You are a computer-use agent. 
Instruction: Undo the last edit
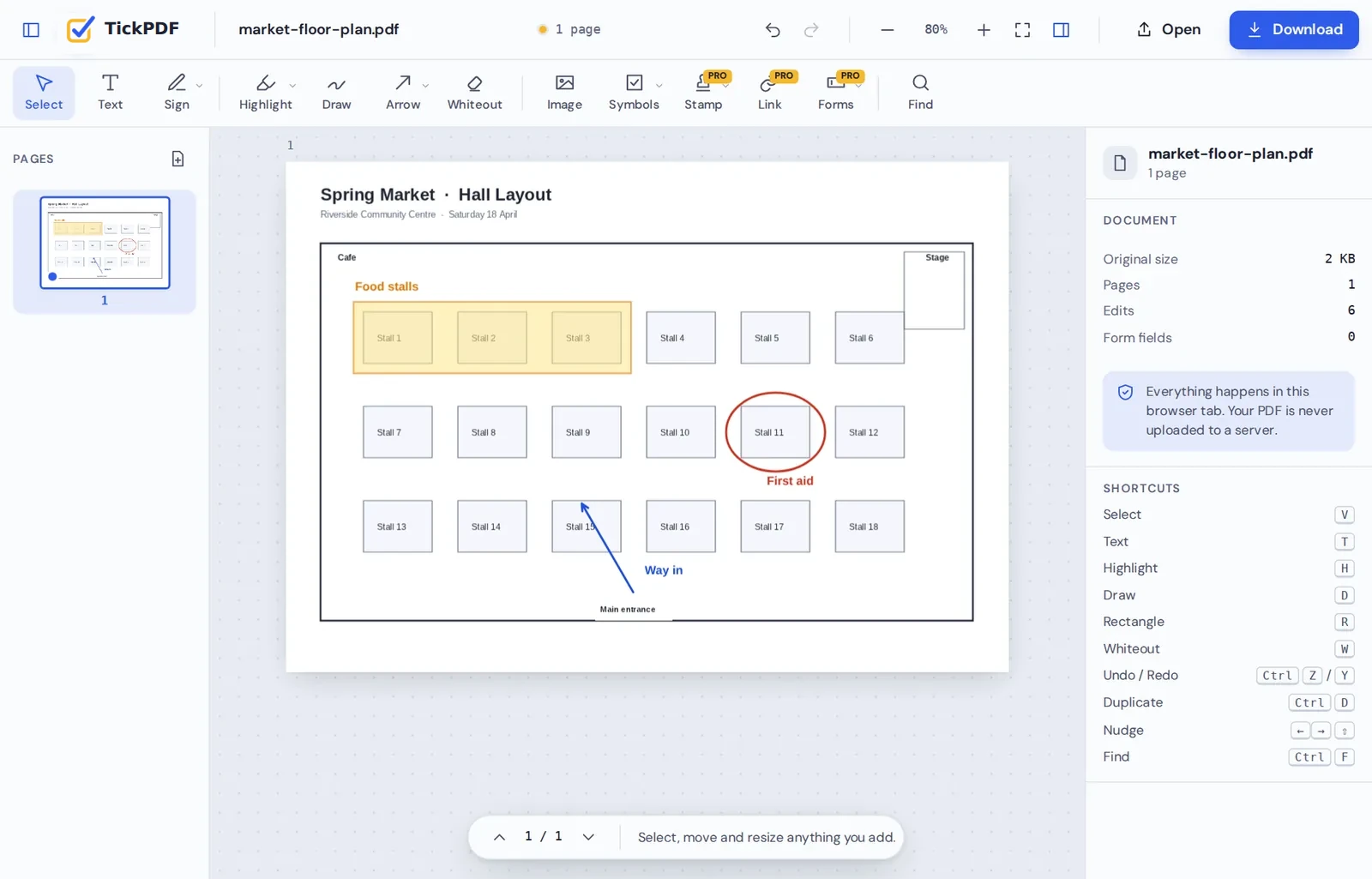[x=773, y=30]
